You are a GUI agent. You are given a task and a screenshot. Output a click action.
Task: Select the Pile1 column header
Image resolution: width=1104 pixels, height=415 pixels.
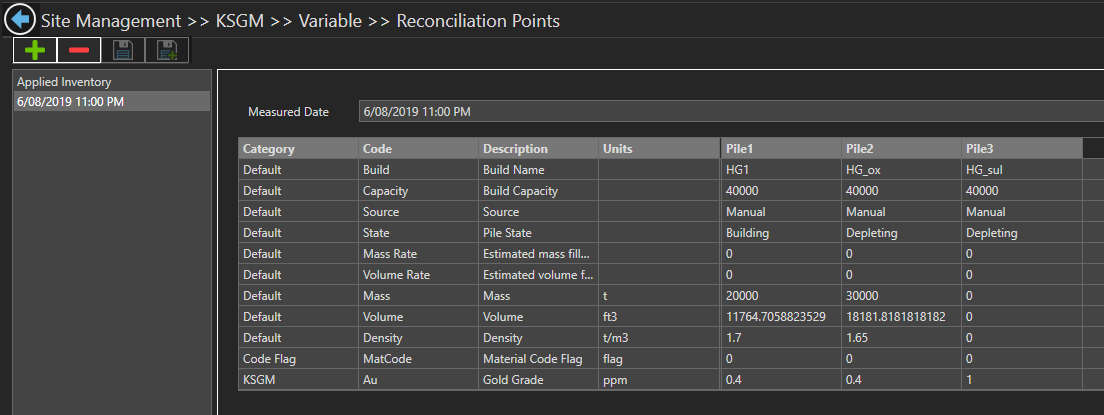point(780,149)
